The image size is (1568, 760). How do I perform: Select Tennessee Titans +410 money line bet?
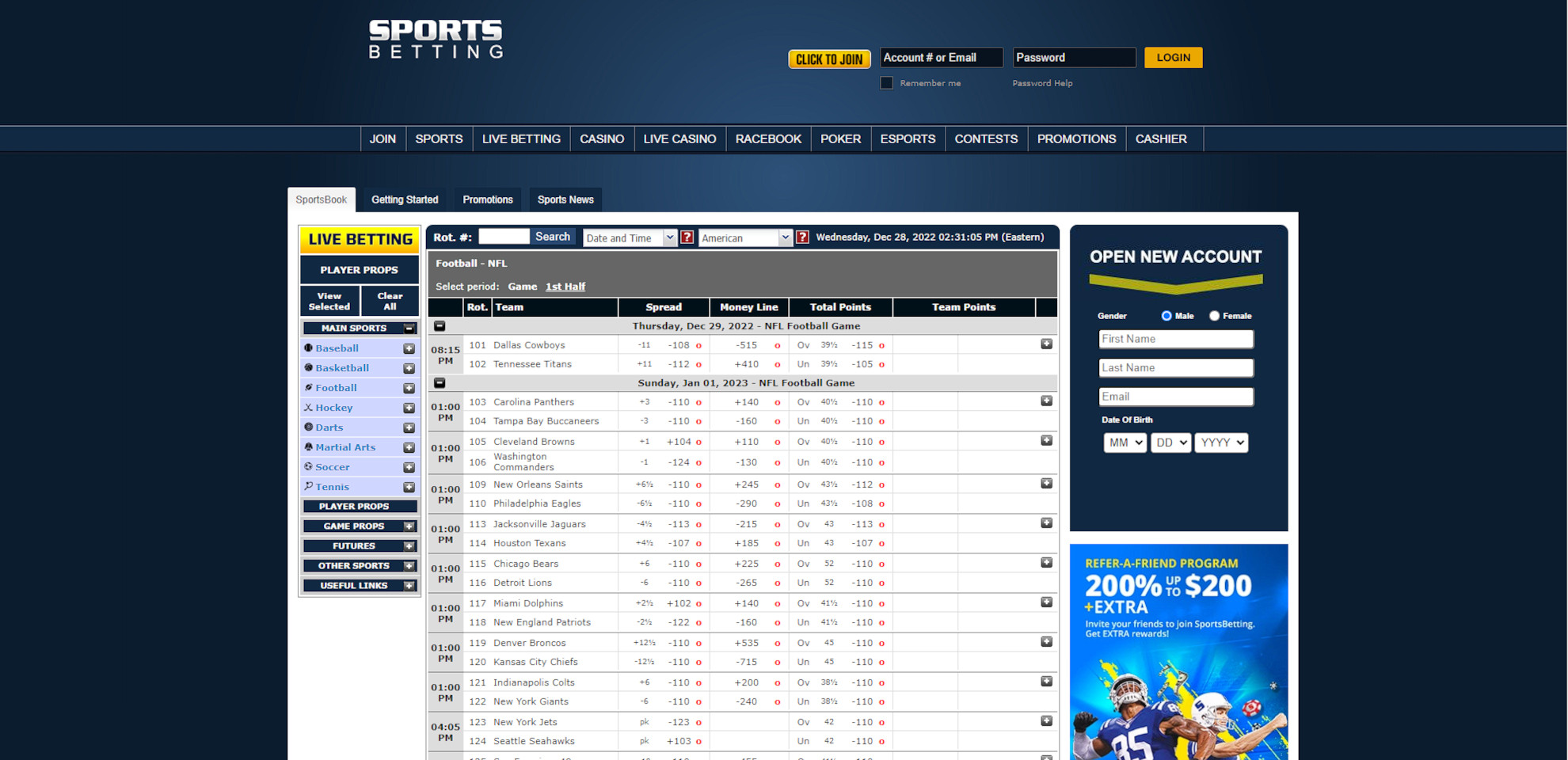tap(748, 364)
